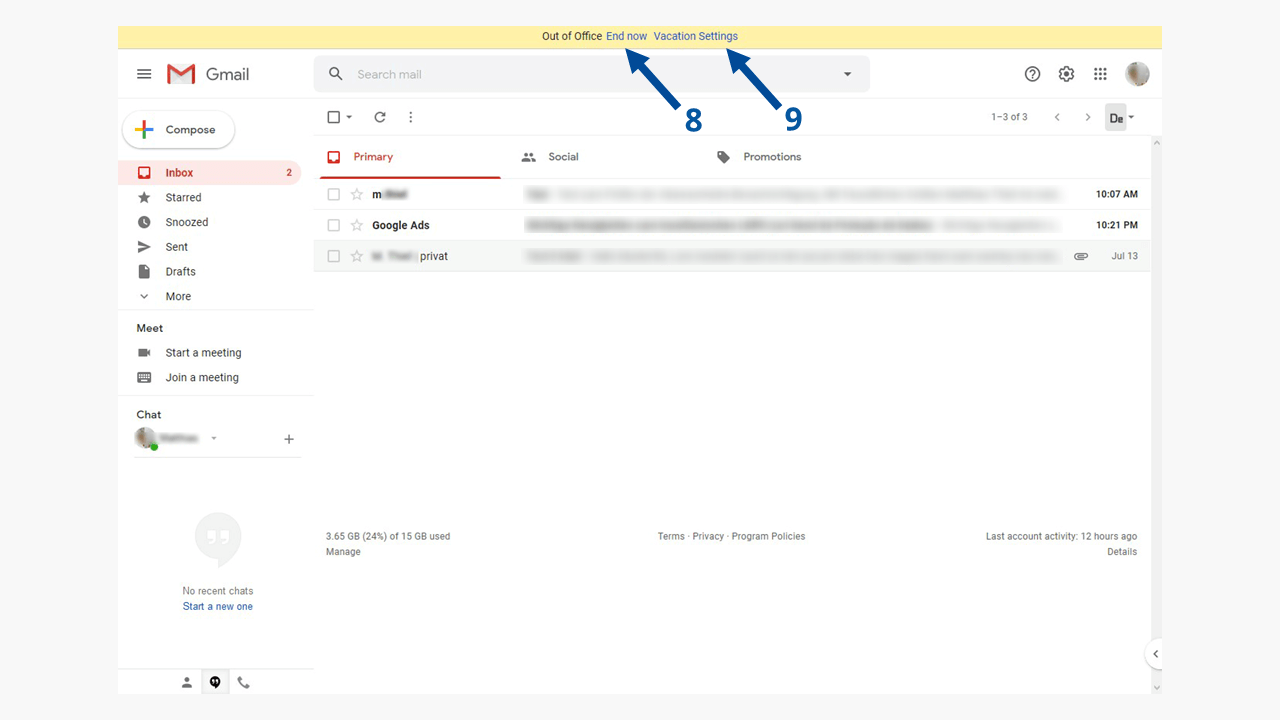Star the Jul 13 email

(x=356, y=256)
